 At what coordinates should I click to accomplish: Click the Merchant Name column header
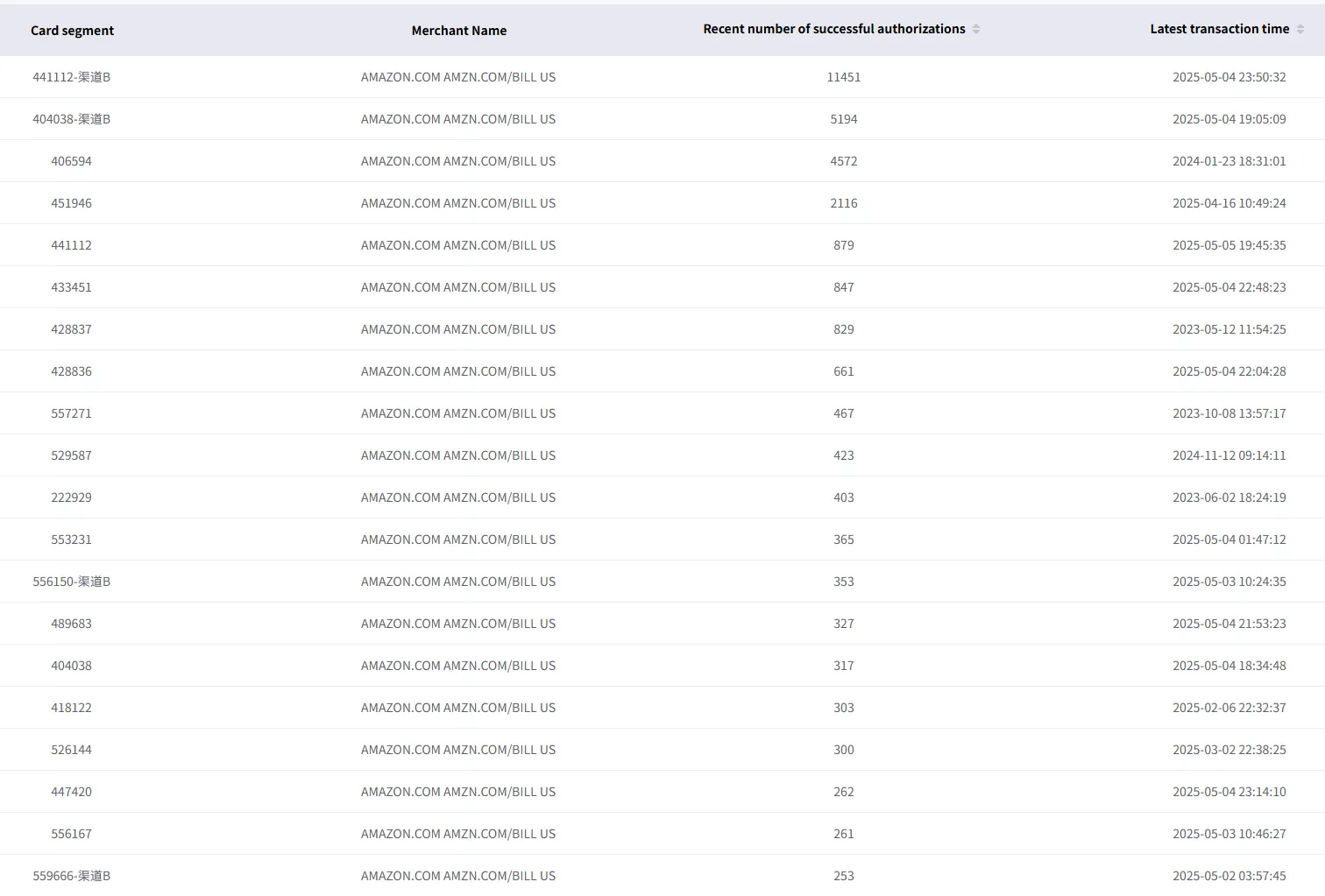click(458, 31)
